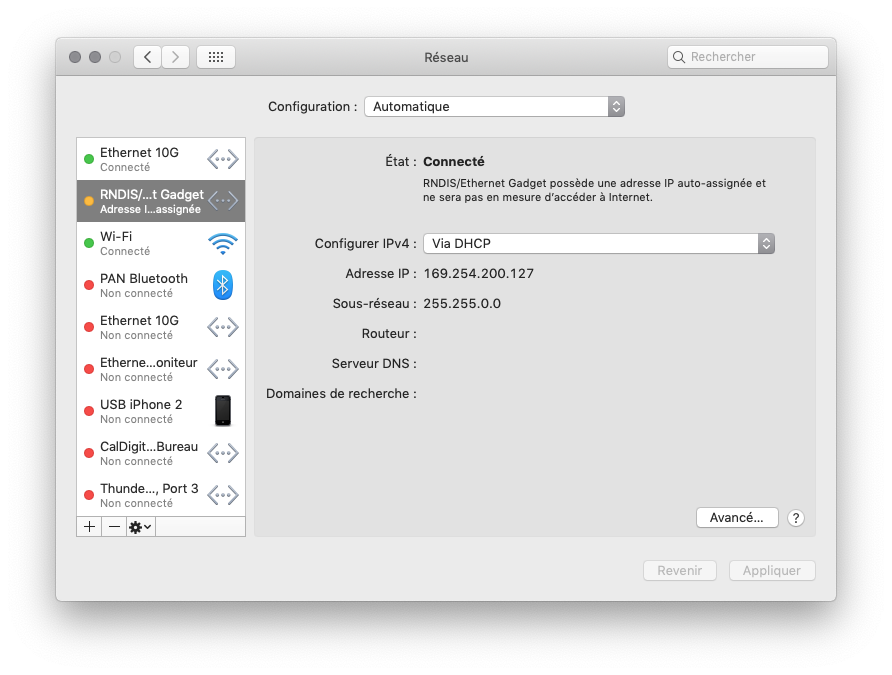This screenshot has width=892, height=675.
Task: Open the Configuration Automatique dropdown
Action: point(494,106)
